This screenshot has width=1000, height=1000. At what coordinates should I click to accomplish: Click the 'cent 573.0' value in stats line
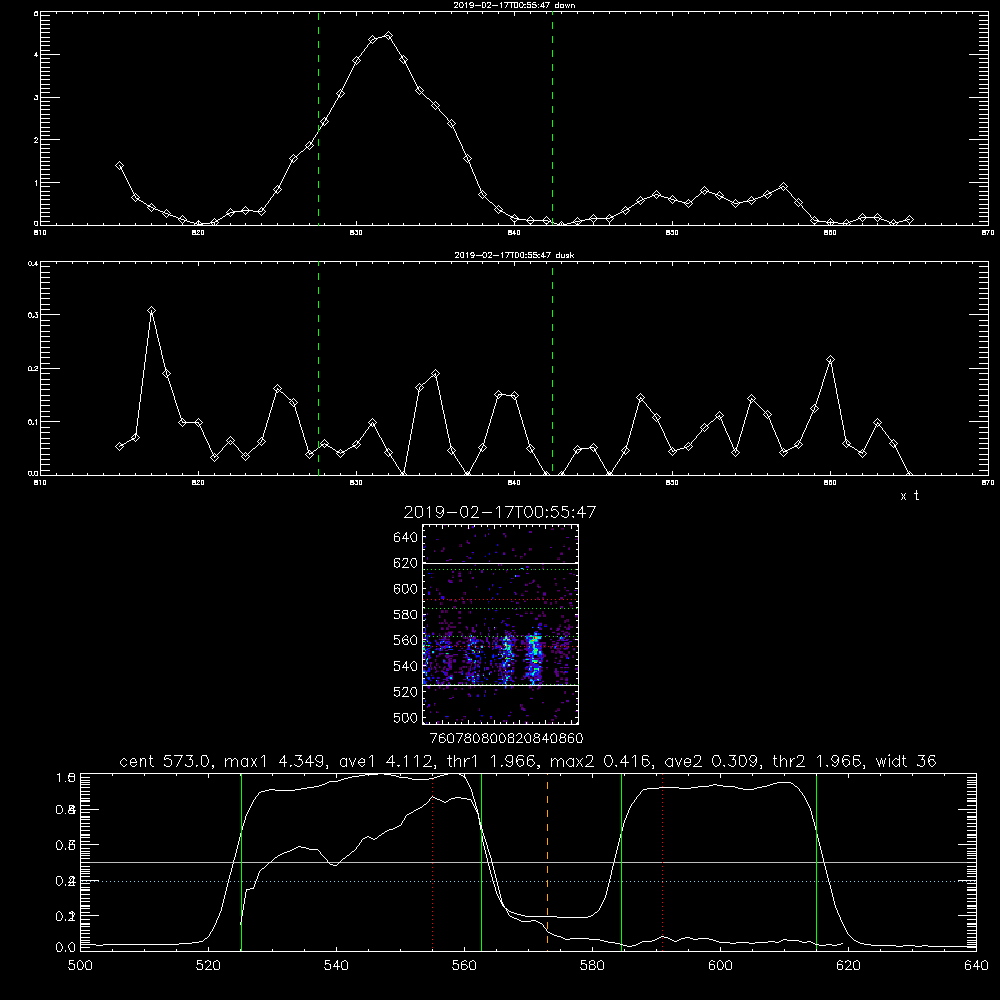point(165,761)
